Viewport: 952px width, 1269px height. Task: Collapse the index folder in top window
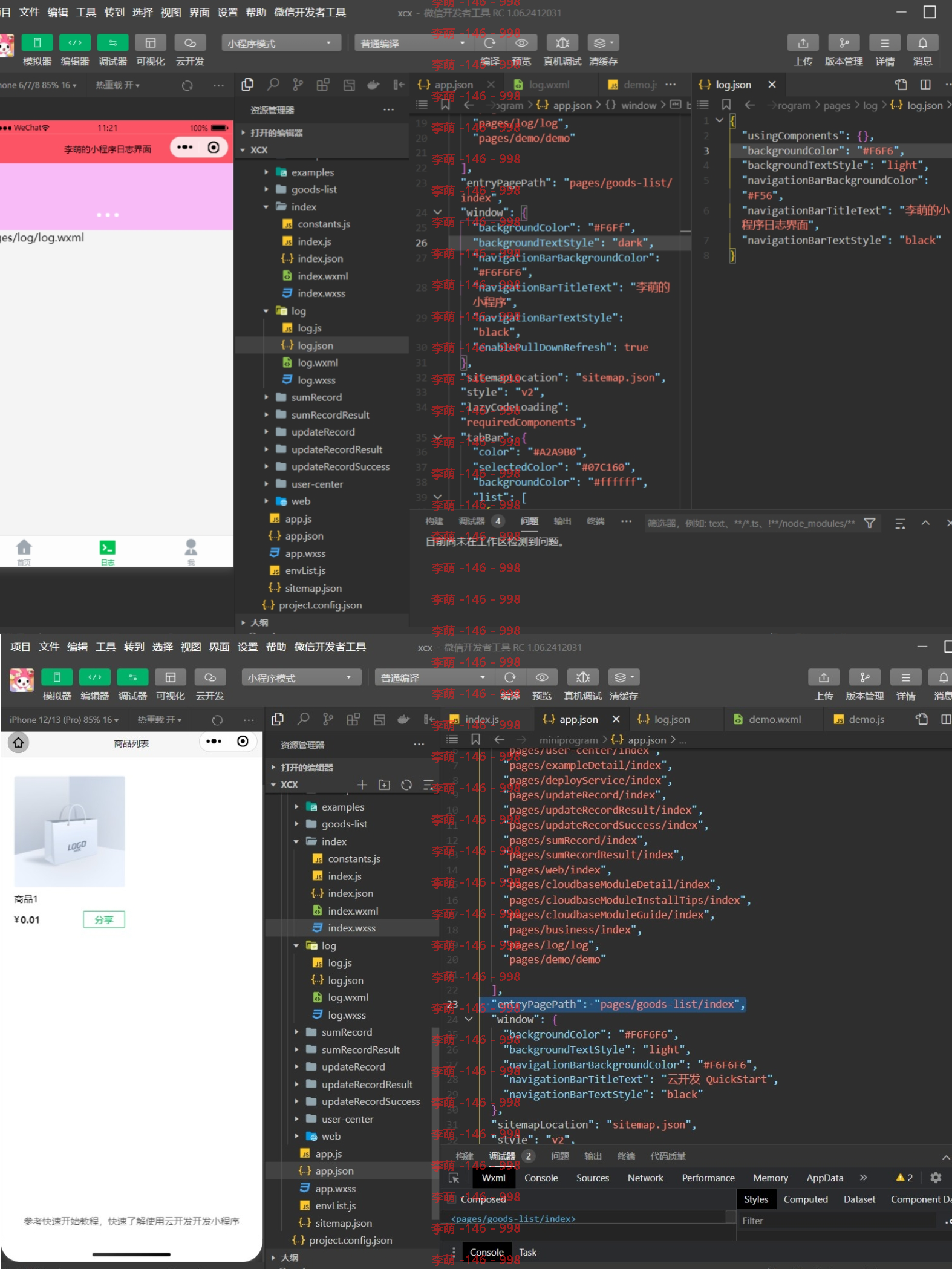pyautogui.click(x=266, y=207)
